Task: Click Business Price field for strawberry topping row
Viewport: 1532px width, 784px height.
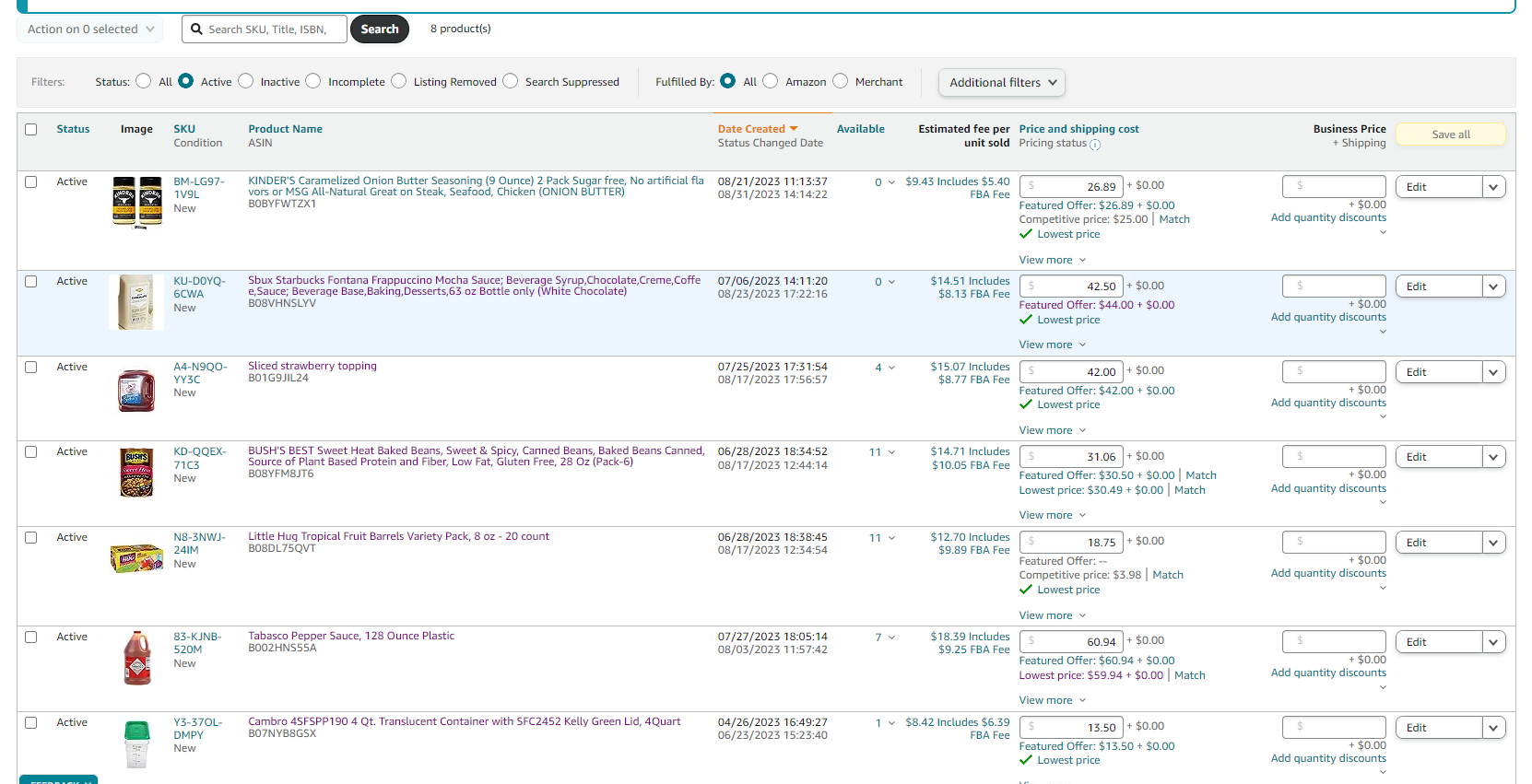Action: 1334,371
